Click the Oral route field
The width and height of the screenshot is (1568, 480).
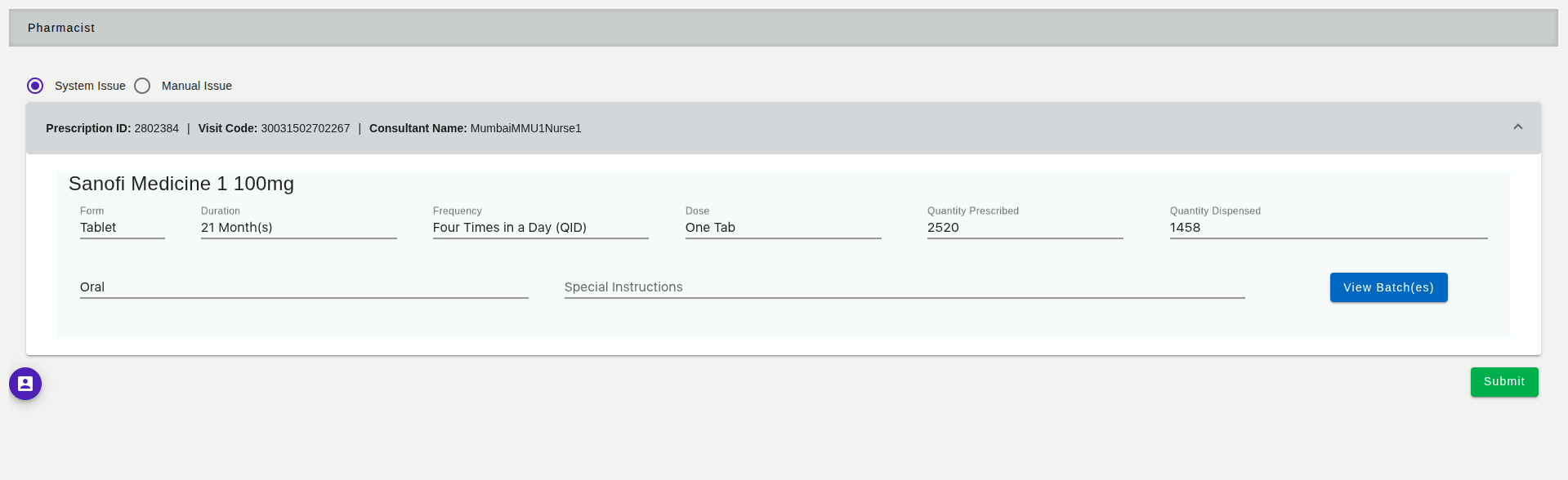[x=304, y=287]
